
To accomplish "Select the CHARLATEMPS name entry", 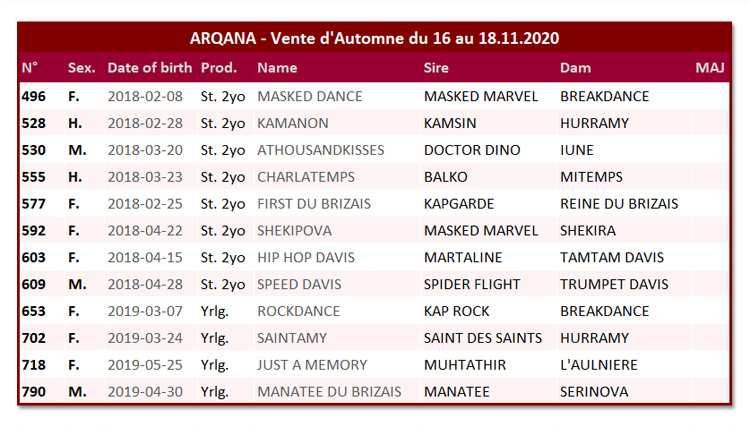I will pyautogui.click(x=306, y=177).
